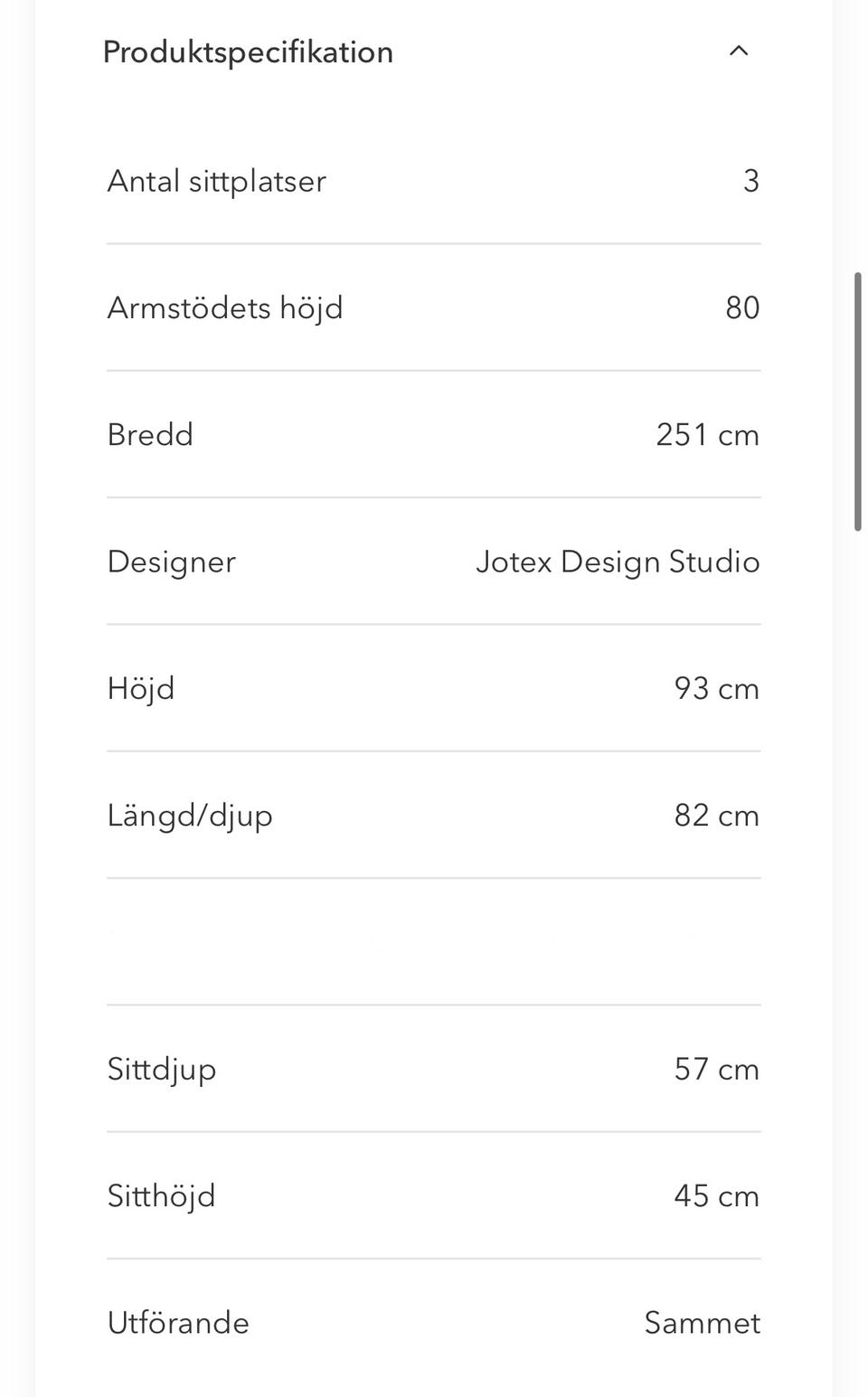The width and height of the screenshot is (868, 1397).
Task: Click the Sammet material value
Action: coord(702,1323)
